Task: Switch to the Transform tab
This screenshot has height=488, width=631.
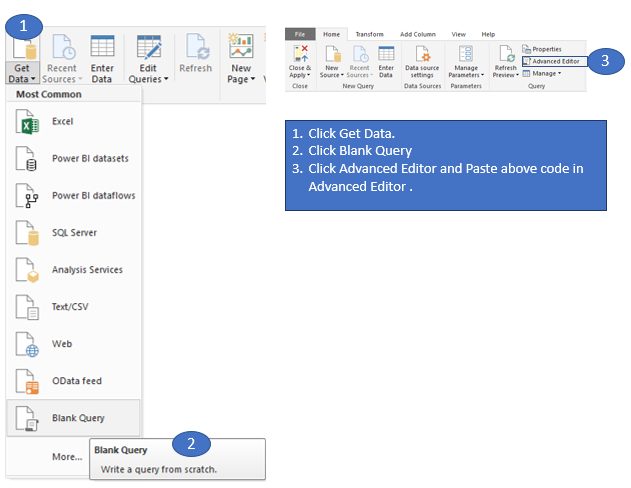Action: click(x=369, y=34)
